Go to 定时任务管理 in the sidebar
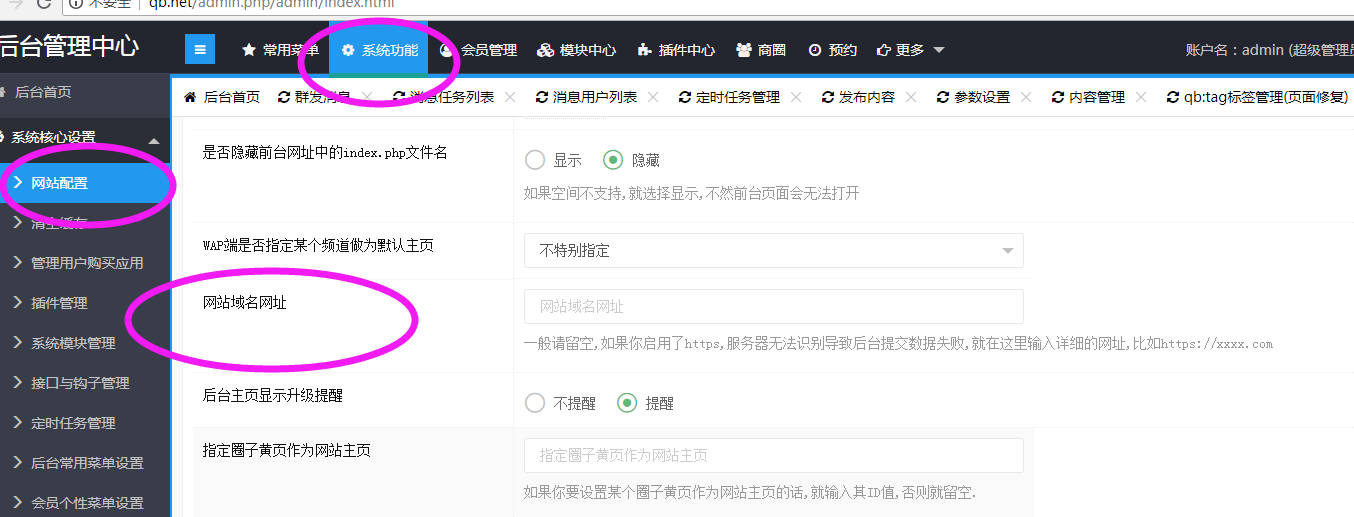The height and width of the screenshot is (517, 1354). pyautogui.click(x=73, y=423)
